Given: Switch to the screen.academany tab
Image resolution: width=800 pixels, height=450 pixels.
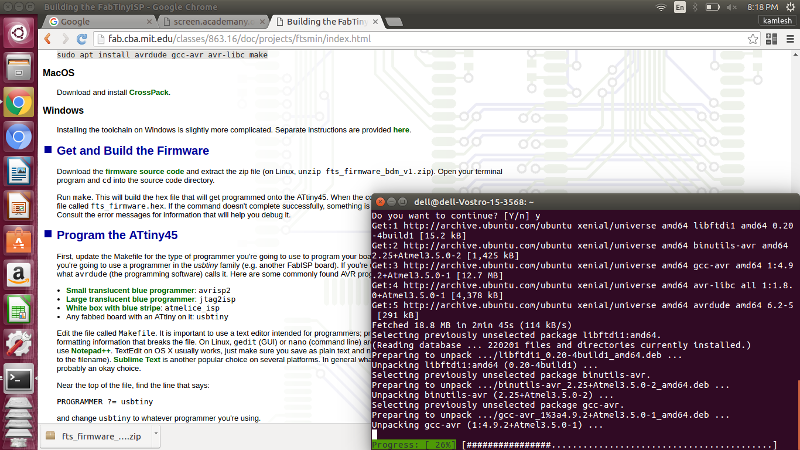Looking at the screenshot, I should (213, 21).
